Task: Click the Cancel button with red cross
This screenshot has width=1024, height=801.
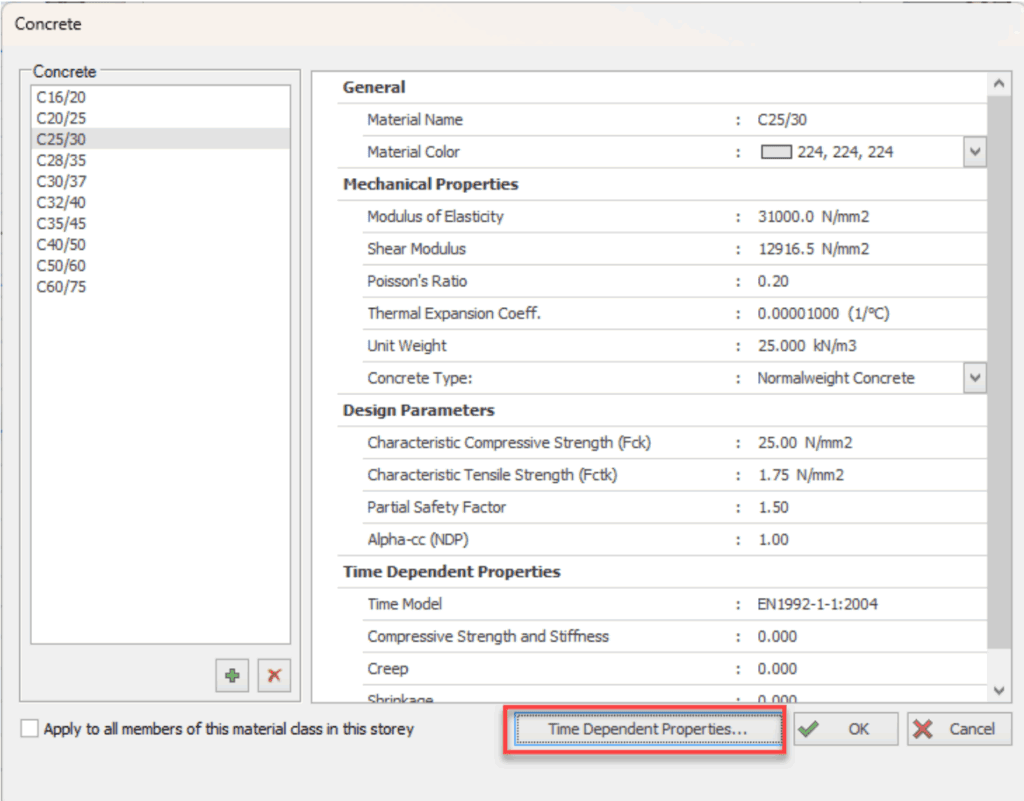Action: (959, 729)
